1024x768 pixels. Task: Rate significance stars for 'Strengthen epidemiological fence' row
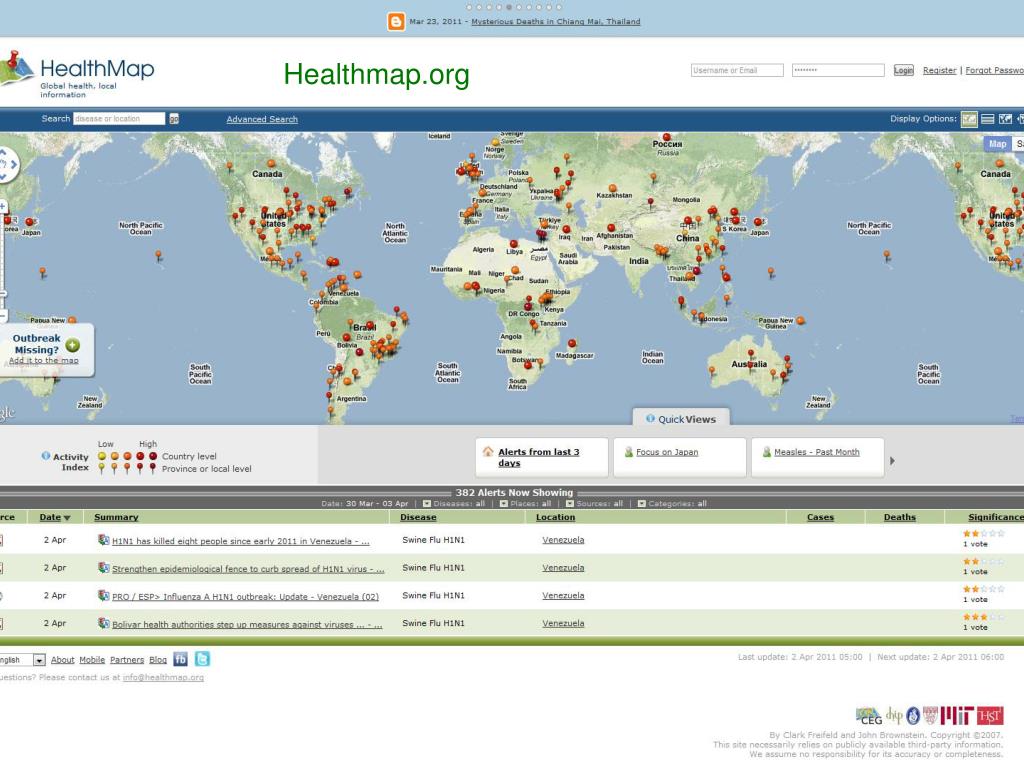[984, 561]
